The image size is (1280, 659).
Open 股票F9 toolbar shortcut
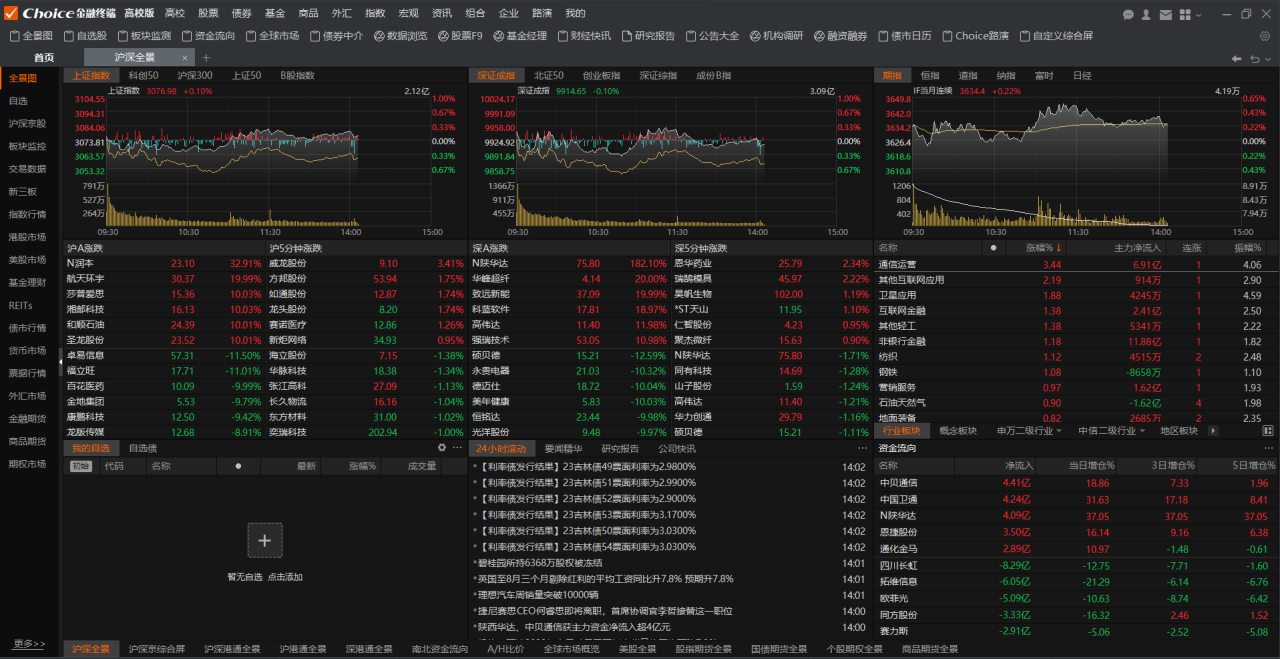pyautogui.click(x=459, y=36)
